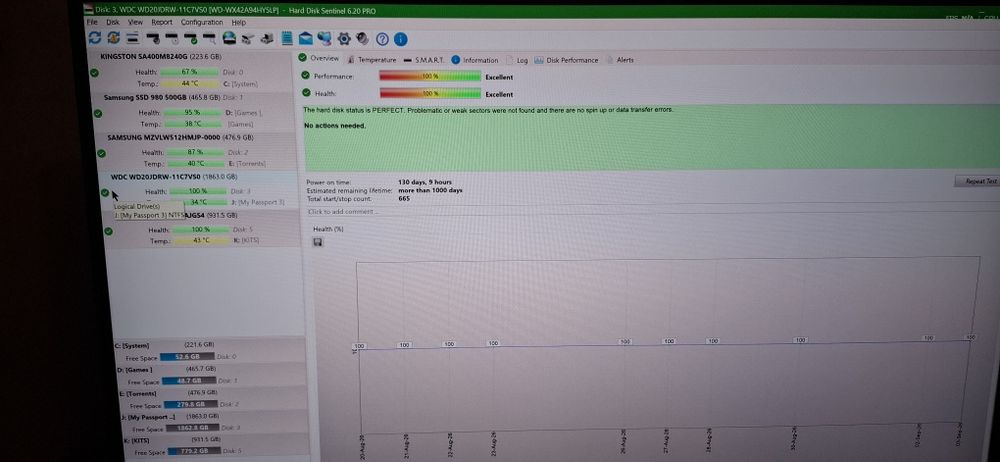Switch to the Disk Performance tab
This screenshot has height=462, width=1000.
point(566,60)
